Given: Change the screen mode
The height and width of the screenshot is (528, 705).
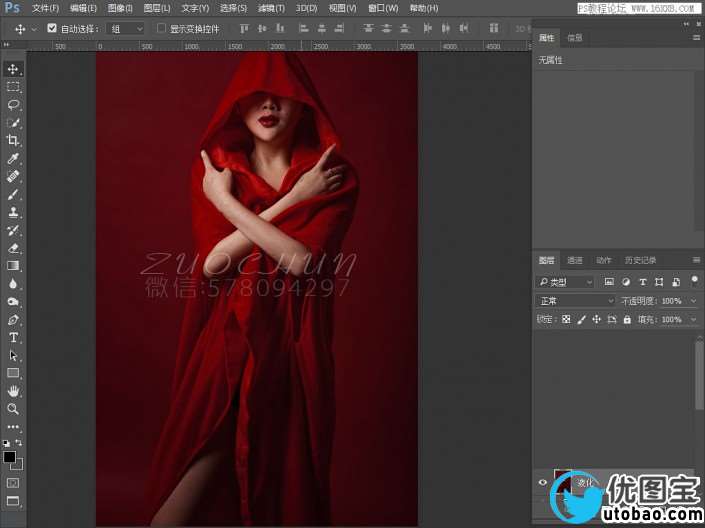Looking at the screenshot, I should (x=13, y=501).
